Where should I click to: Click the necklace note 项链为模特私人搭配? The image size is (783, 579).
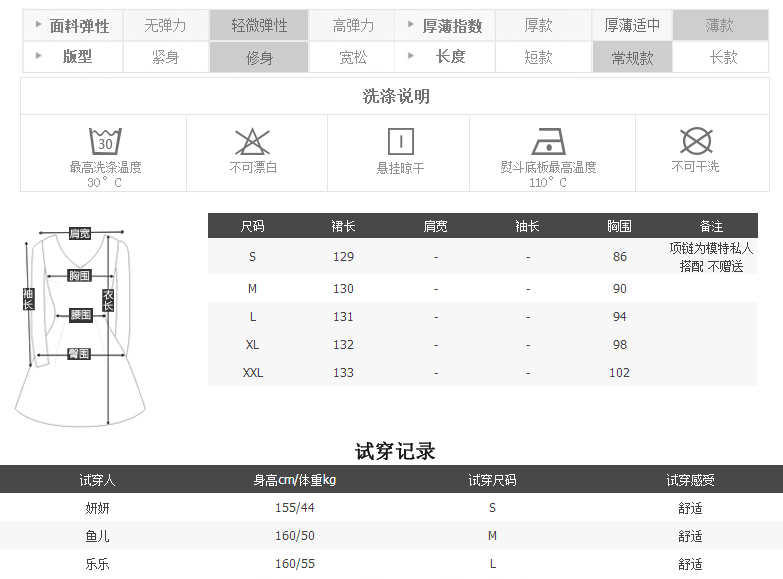[x=711, y=257]
